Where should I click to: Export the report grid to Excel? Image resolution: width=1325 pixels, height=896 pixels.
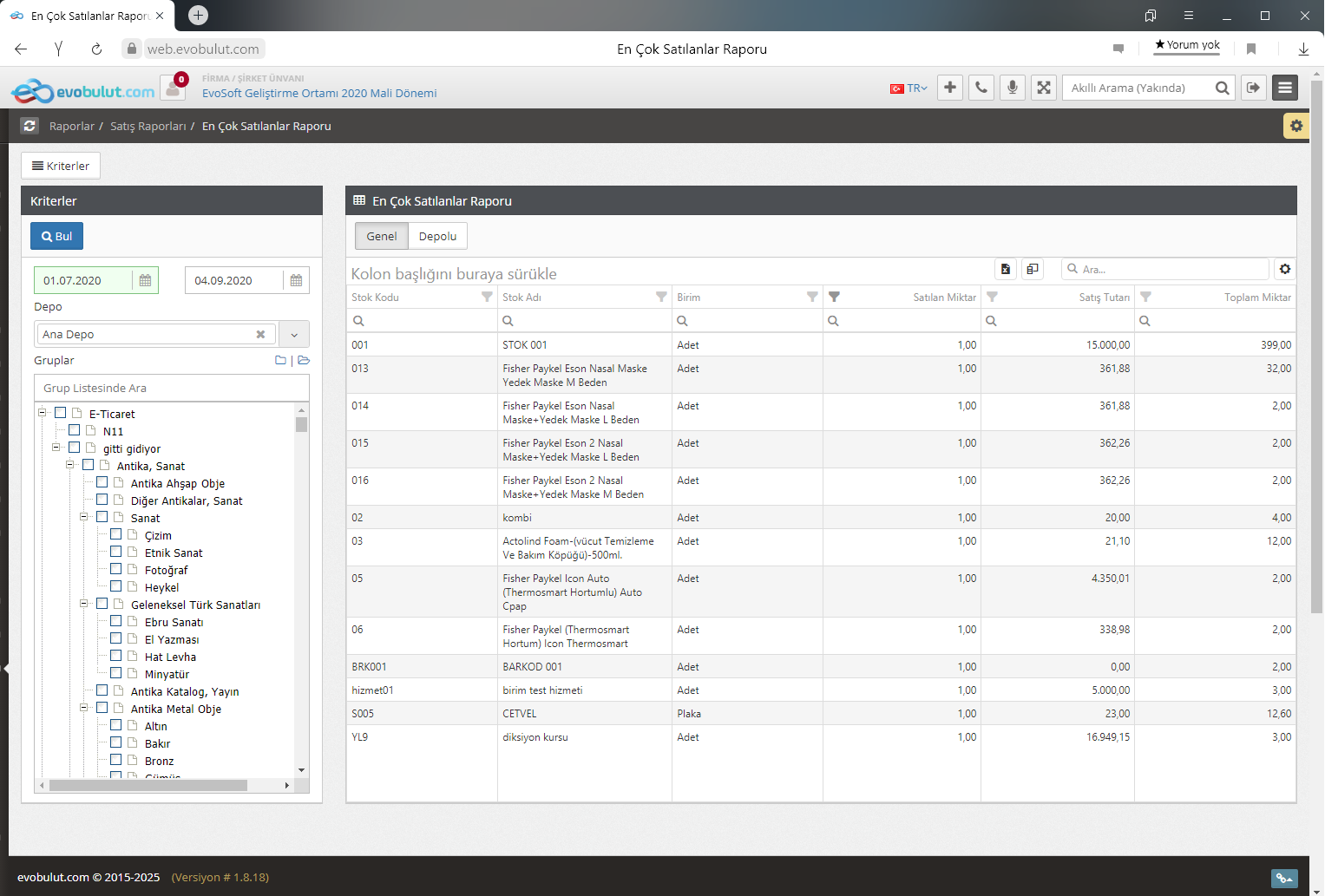pos(1005,269)
